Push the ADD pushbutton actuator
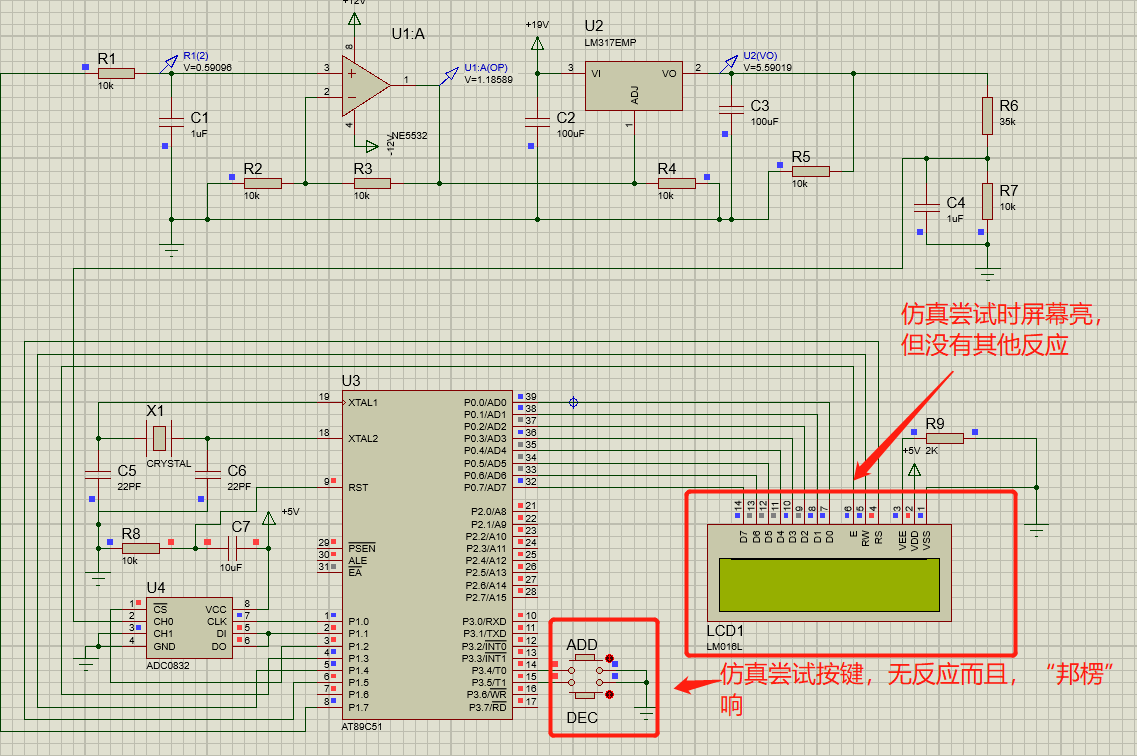Screen dimensions: 1137x756 pyautogui.click(x=584, y=658)
